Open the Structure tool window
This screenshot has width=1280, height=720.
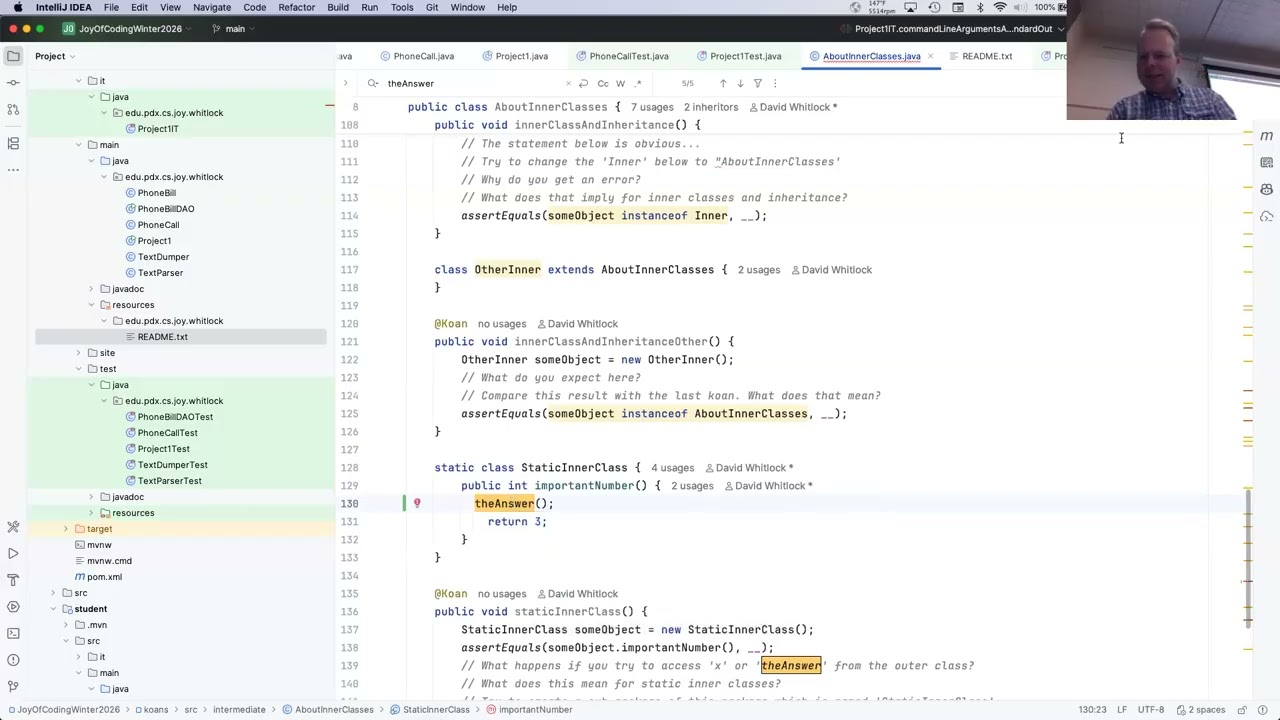tap(13, 144)
